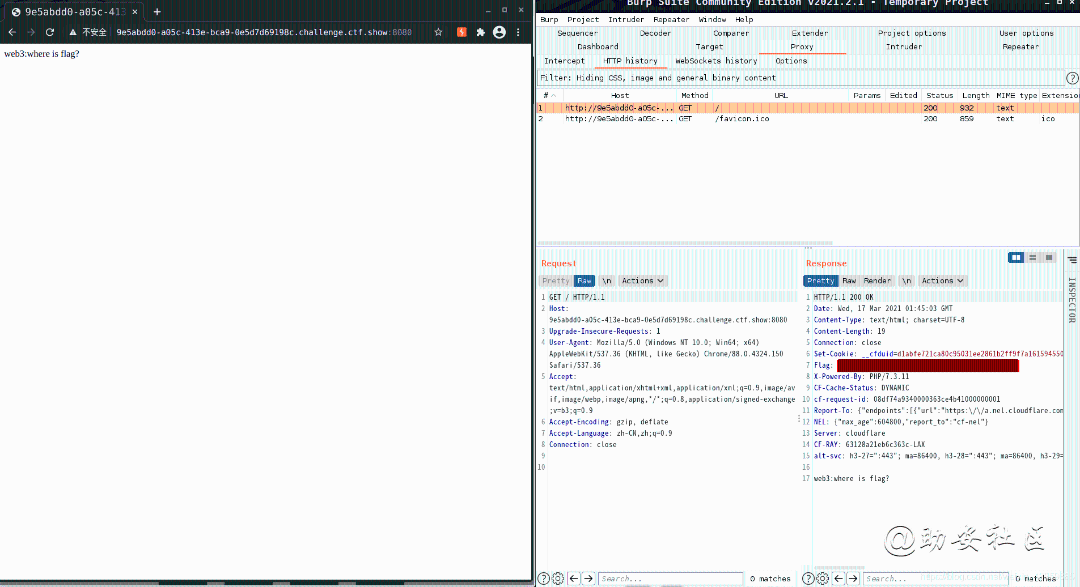Open Chrome profile avatar
This screenshot has height=587, width=1080.
pos(499,32)
